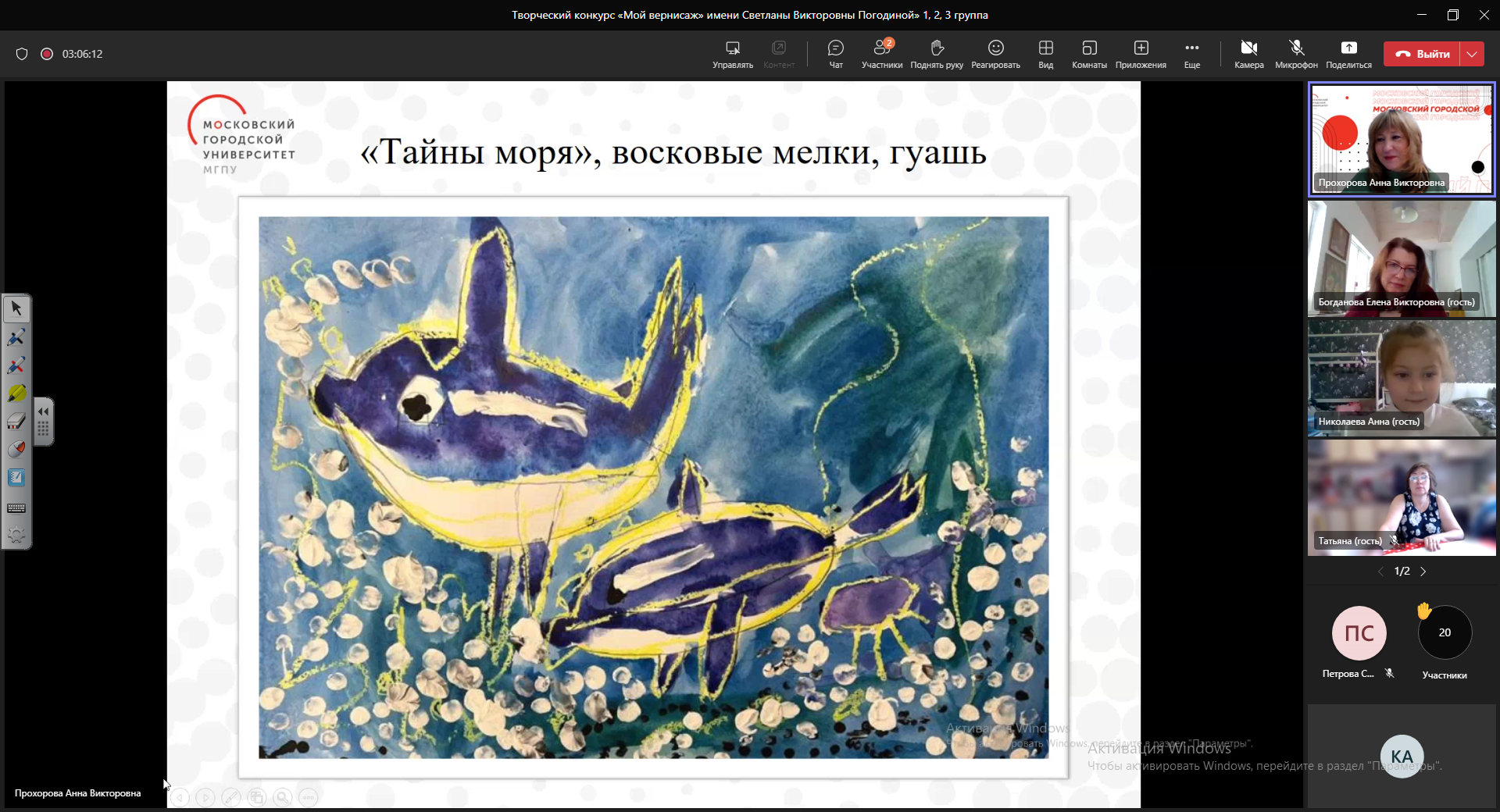The height and width of the screenshot is (812, 1500).
Task: Show the Participants list
Action: 882,54
